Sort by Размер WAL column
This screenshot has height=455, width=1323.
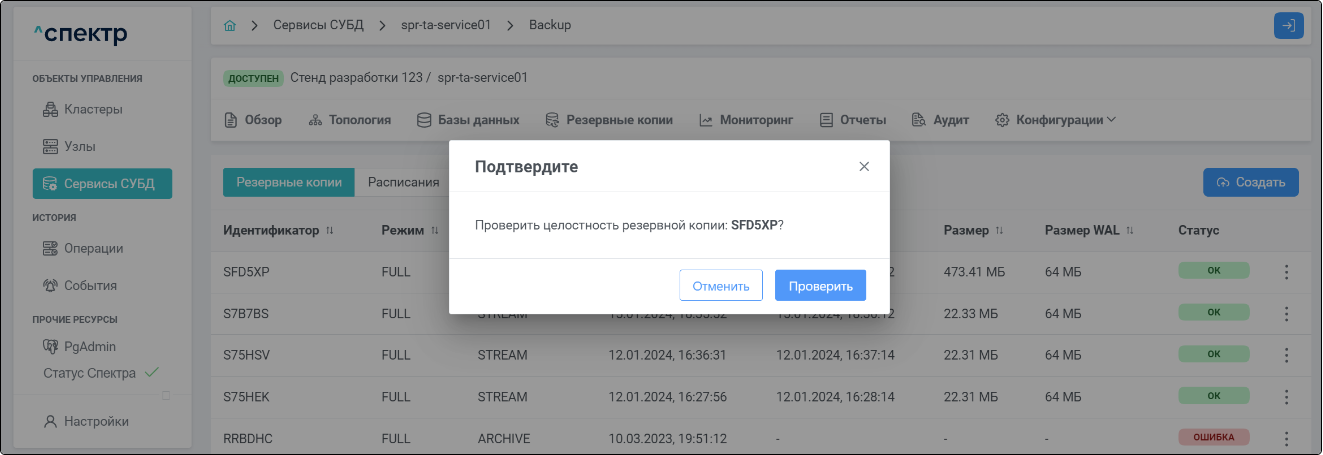[1129, 231]
